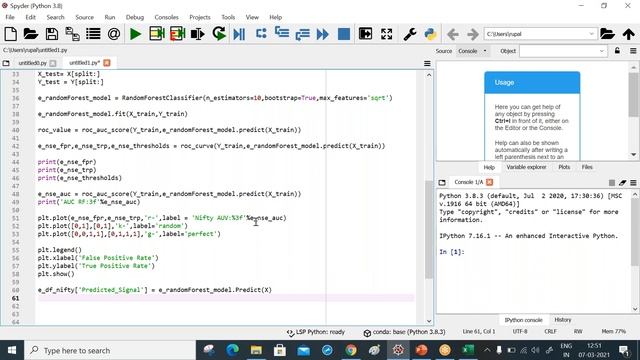Switch to untitled0.py editor tab
Viewport: 640px width, 360px height.
(33, 63)
